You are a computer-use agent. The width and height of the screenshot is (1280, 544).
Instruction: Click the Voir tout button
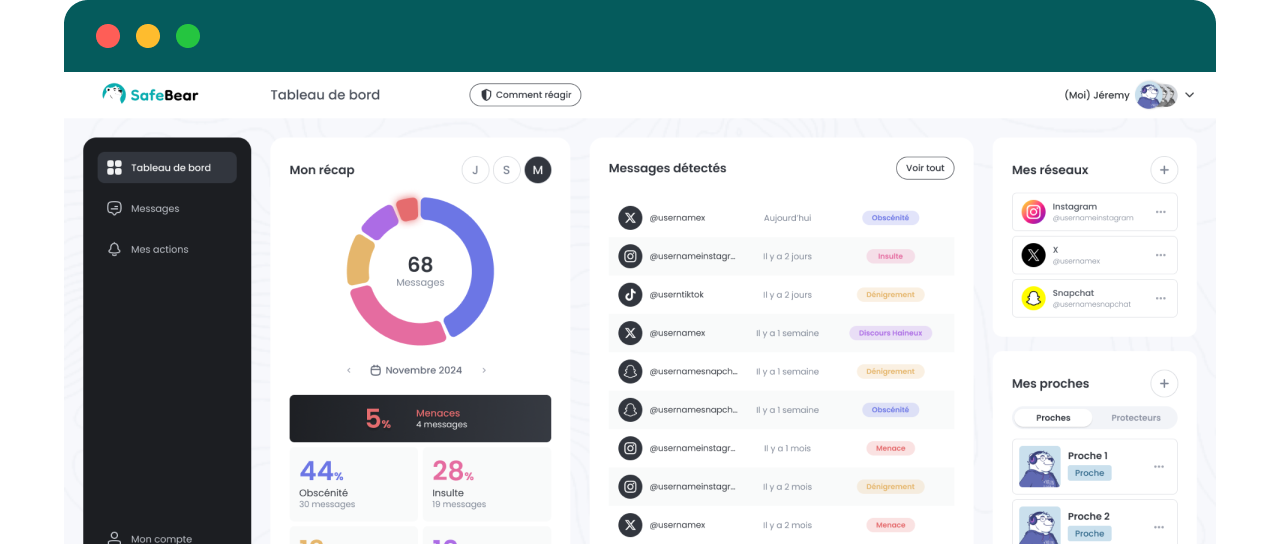[x=925, y=168]
